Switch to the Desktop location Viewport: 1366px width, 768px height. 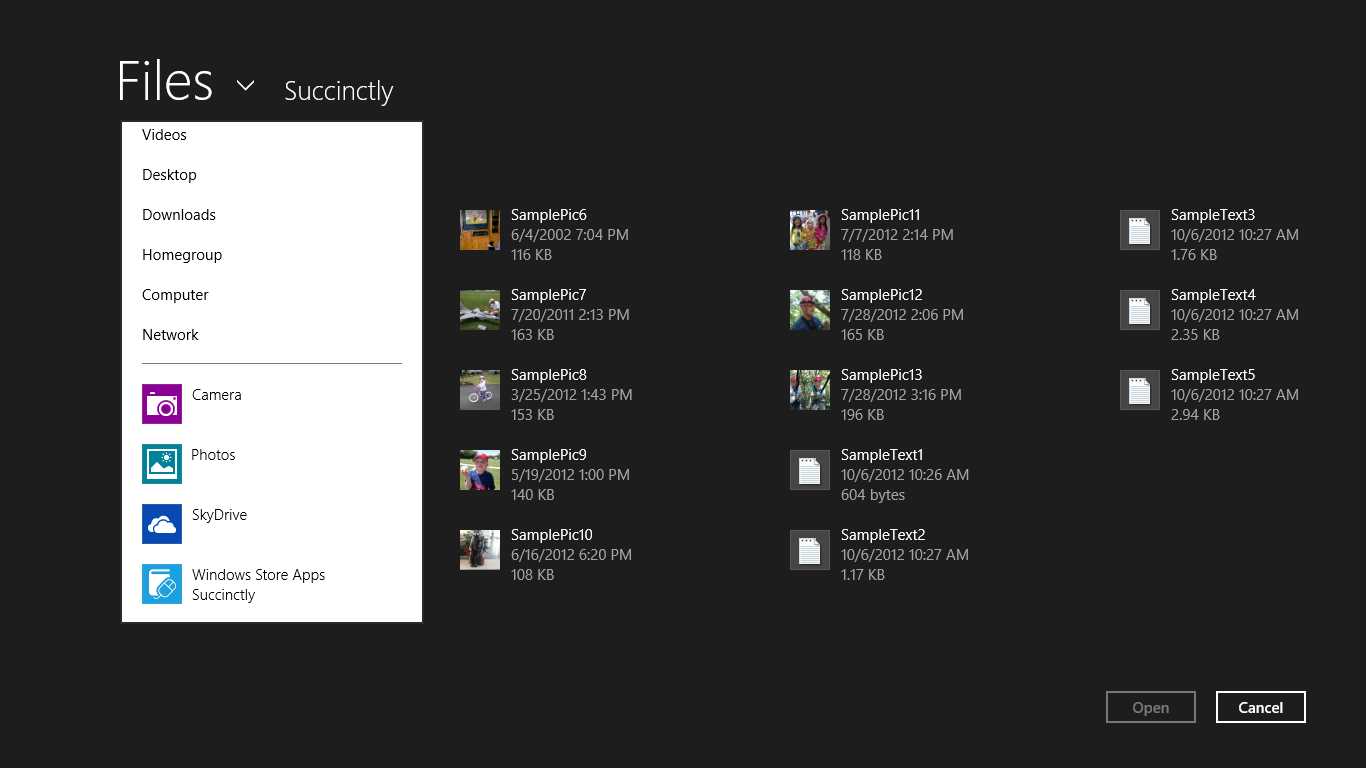point(169,174)
